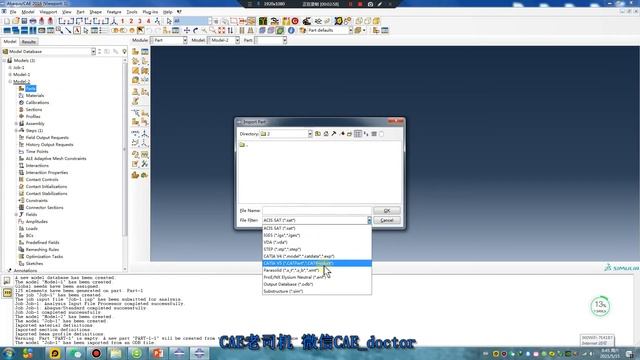Image resolution: width=640 pixels, height=360 pixels.
Task: Click OK in Import Part dialog
Action: point(387,211)
